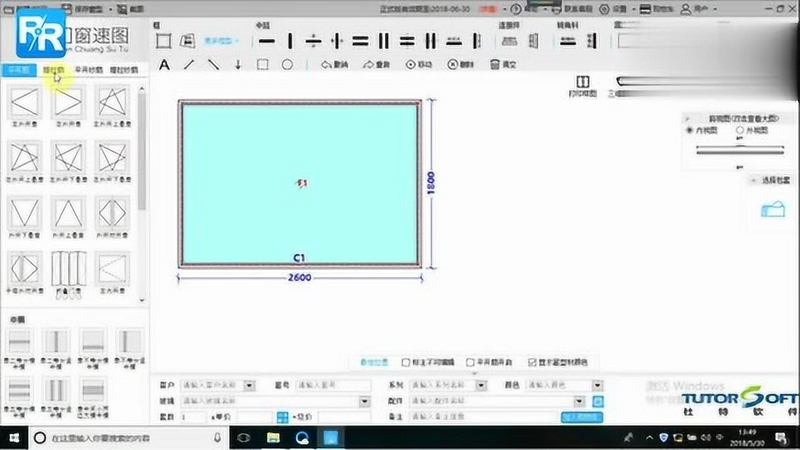Click the undo button
The height and width of the screenshot is (450, 800).
pyautogui.click(x=334, y=65)
